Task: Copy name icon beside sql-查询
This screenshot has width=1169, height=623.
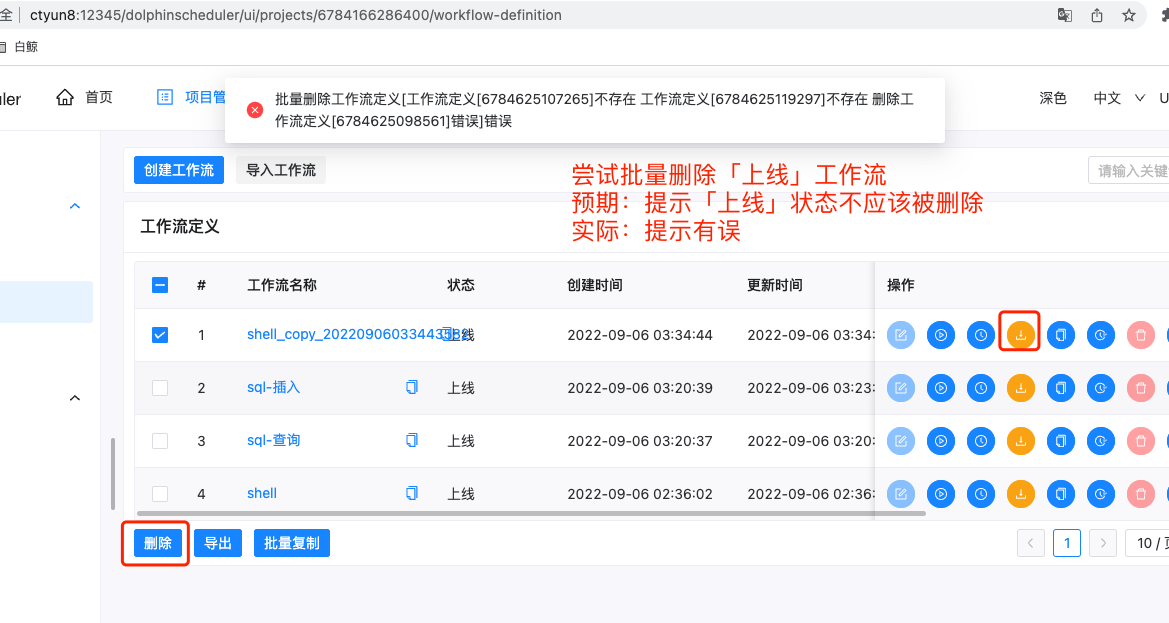Action: click(412, 440)
